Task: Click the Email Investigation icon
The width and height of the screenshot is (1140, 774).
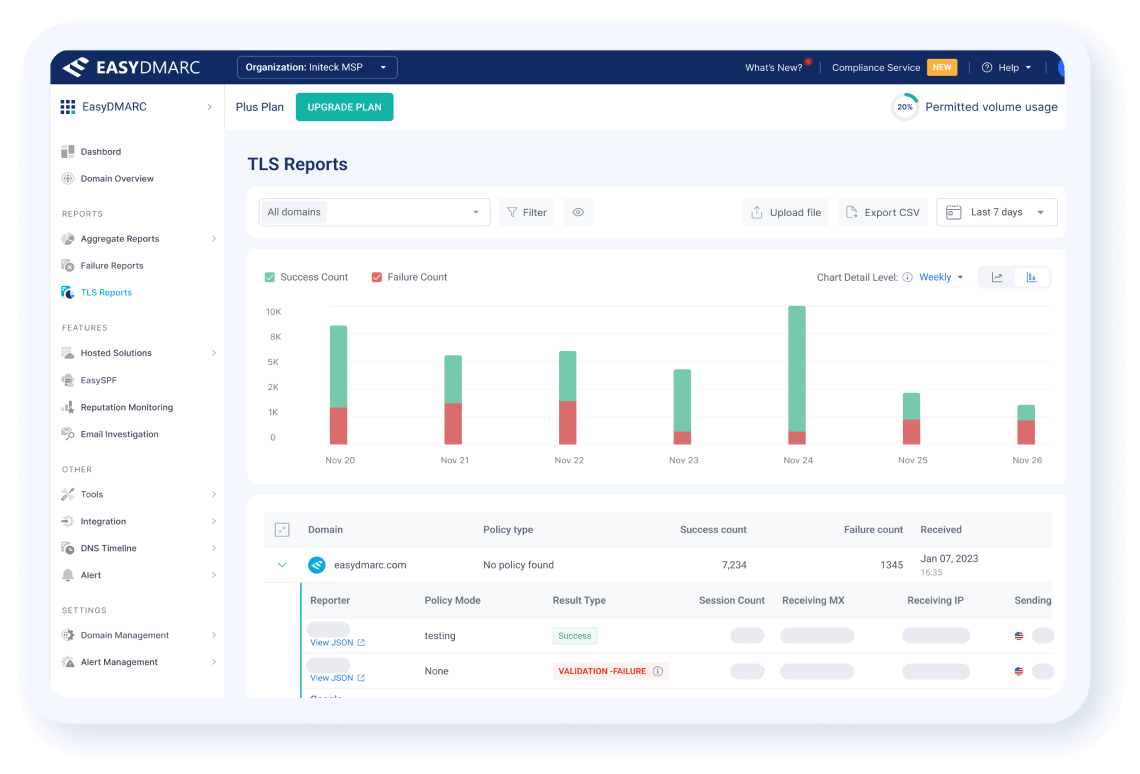Action: (x=68, y=434)
